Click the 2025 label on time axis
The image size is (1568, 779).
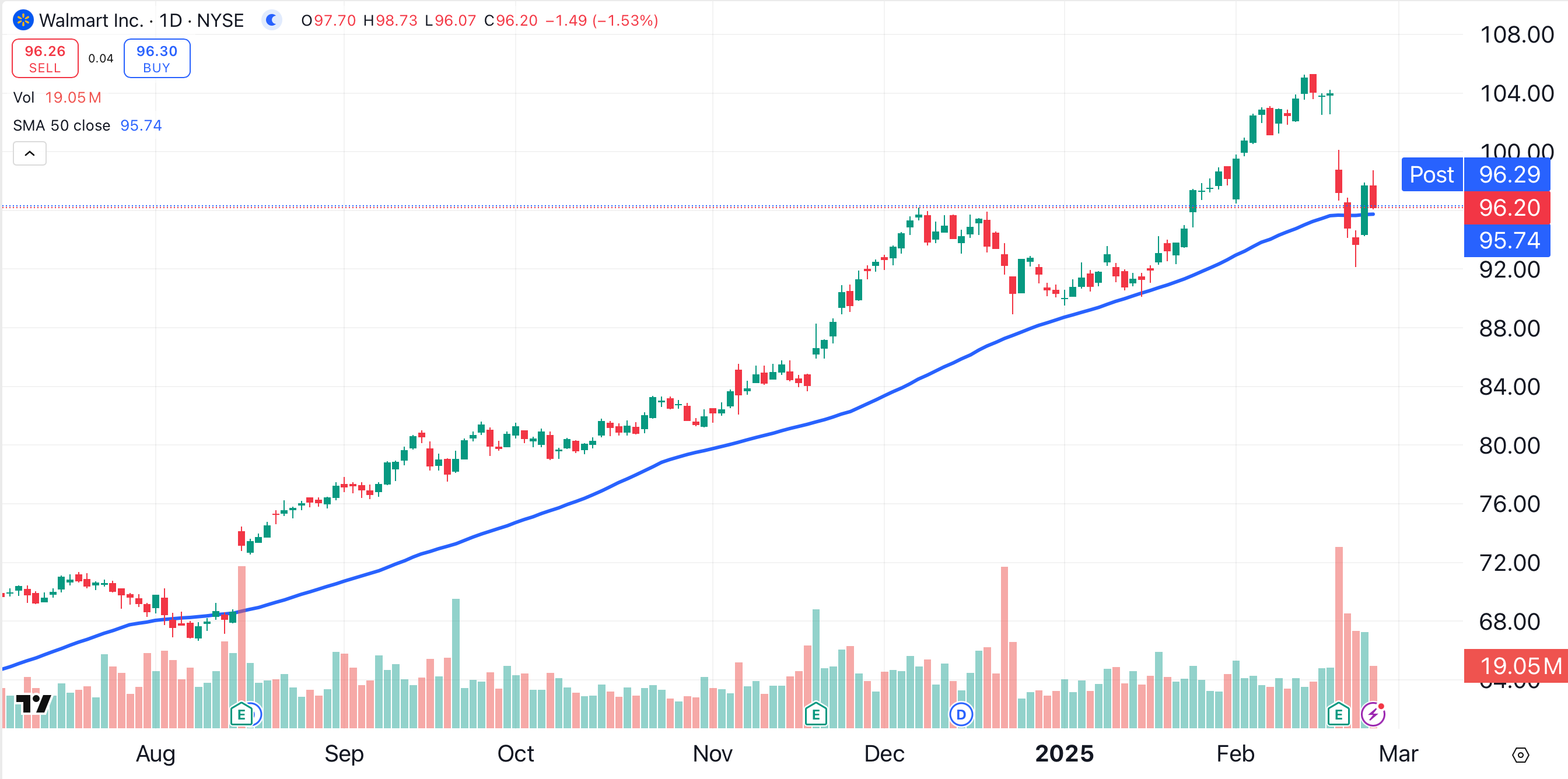1064,754
